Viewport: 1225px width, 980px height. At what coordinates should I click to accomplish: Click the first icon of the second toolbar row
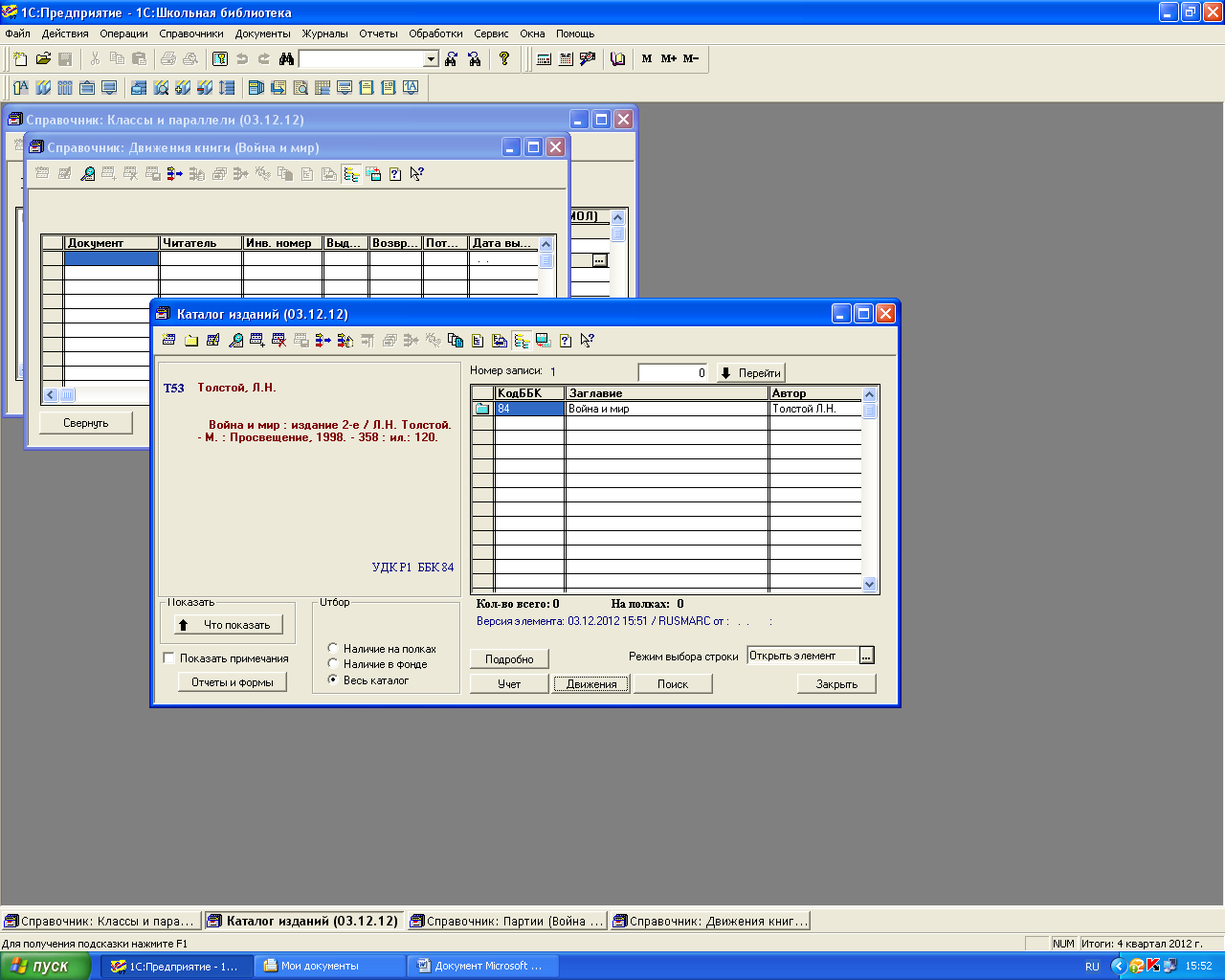point(21,88)
